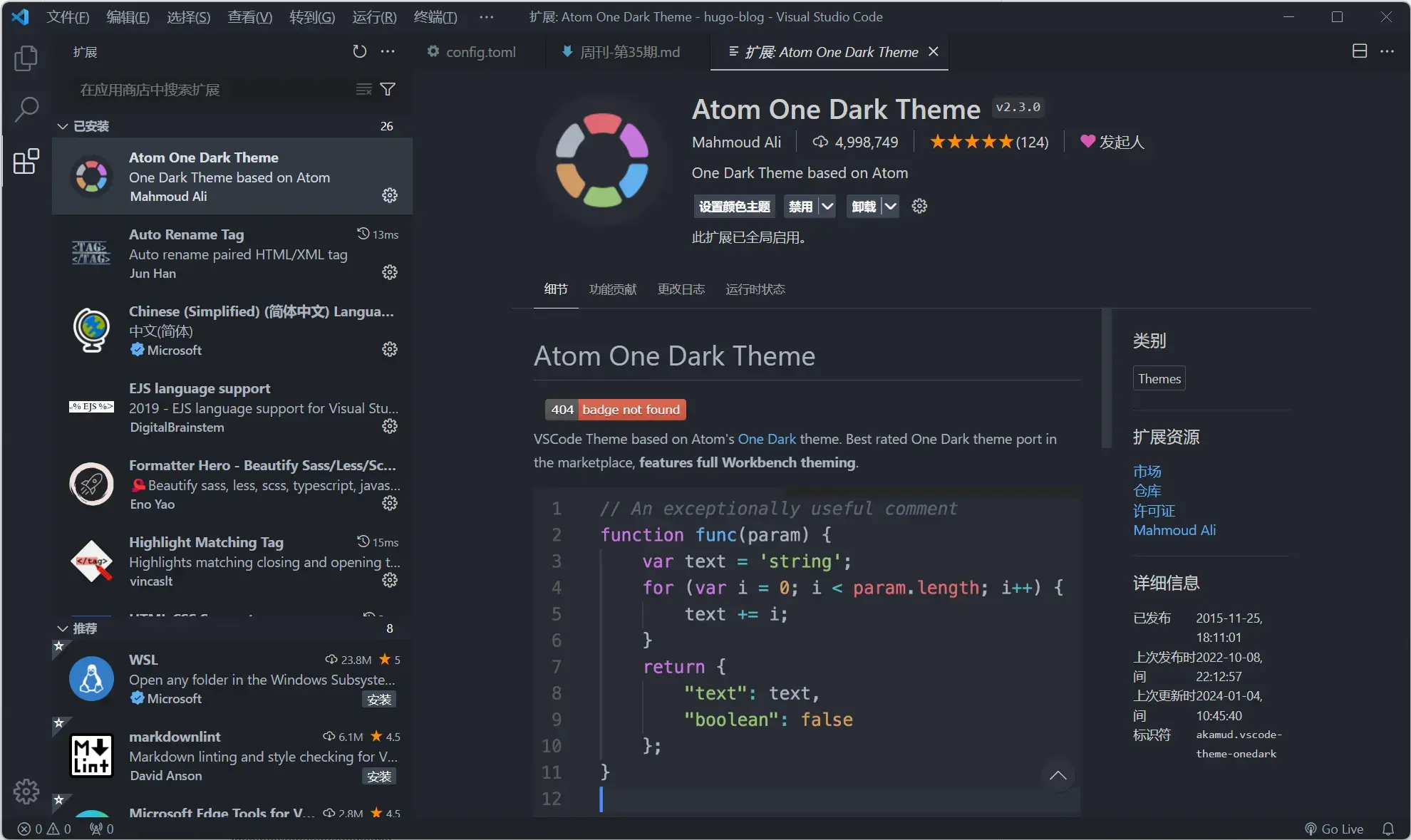Screen dimensions: 1411x840
Task: Open the filter extensions funnel
Action: tap(388, 89)
